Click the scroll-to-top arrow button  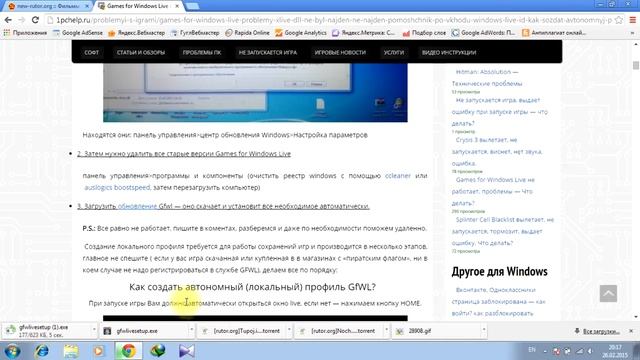[x=608, y=293]
